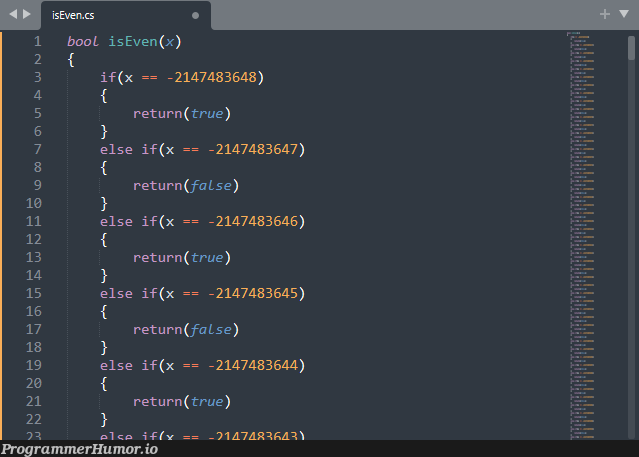The height and width of the screenshot is (457, 639).
Task: Jump in code via minimap
Action: 582,235
